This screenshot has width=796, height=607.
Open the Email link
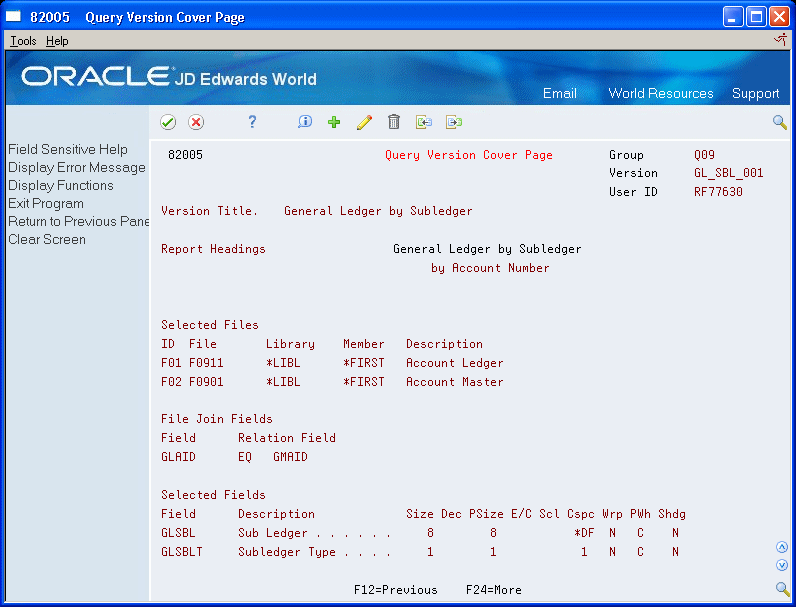(559, 93)
